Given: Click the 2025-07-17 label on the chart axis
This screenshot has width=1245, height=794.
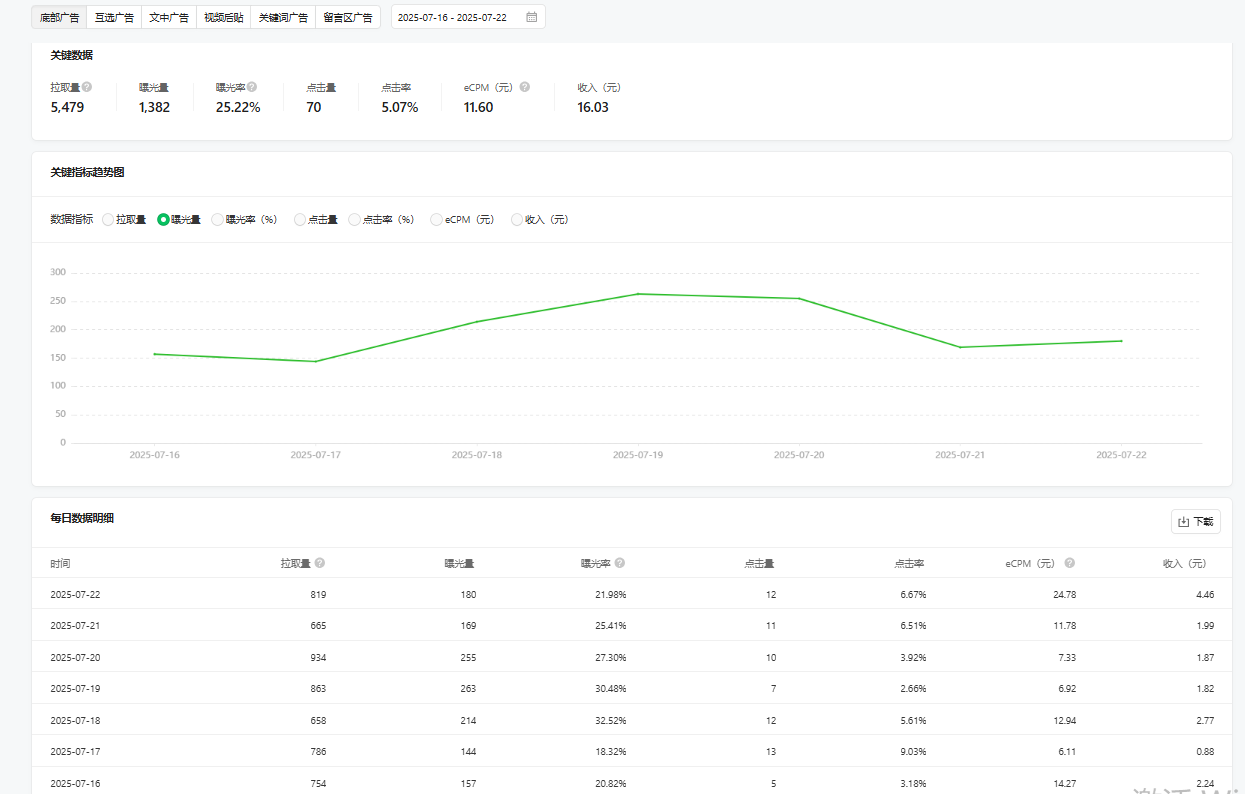Looking at the screenshot, I should (x=316, y=455).
